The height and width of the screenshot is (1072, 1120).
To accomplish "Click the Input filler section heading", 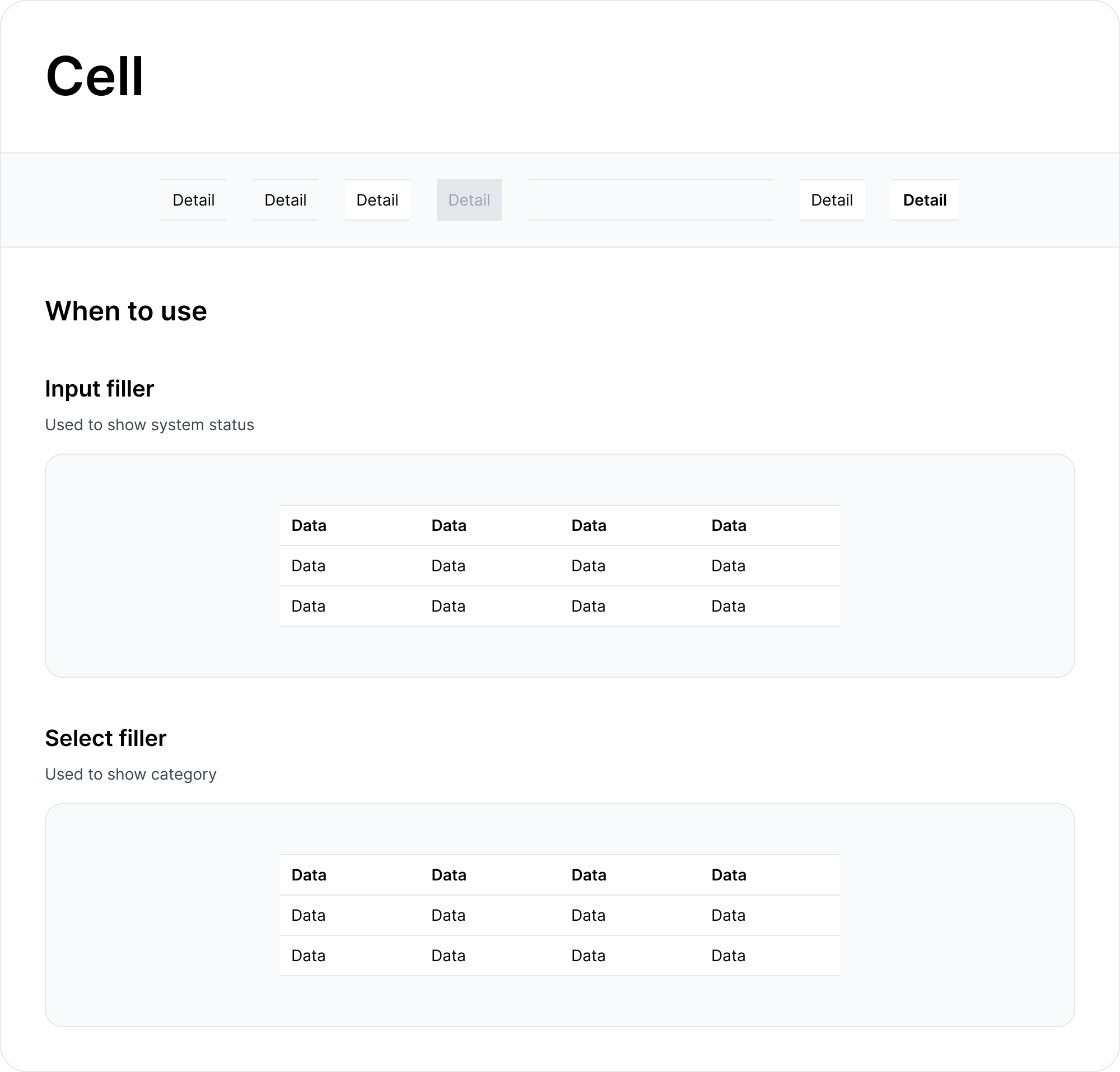I will tap(100, 389).
